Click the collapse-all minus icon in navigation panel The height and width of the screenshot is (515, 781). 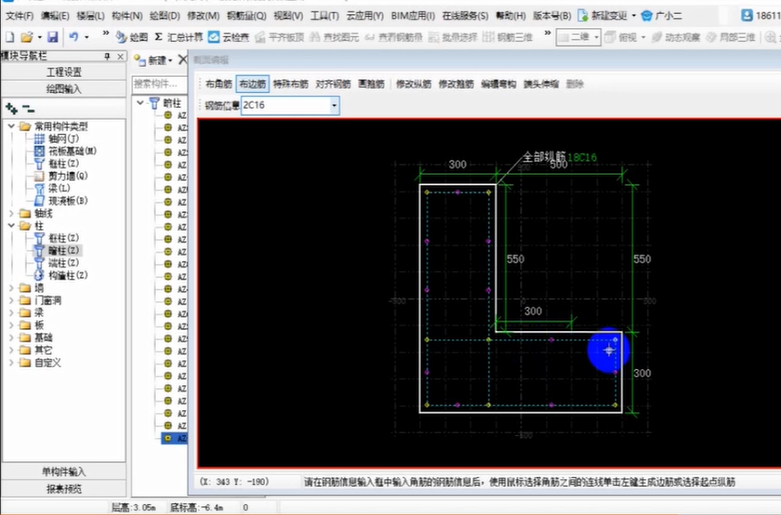coord(28,108)
